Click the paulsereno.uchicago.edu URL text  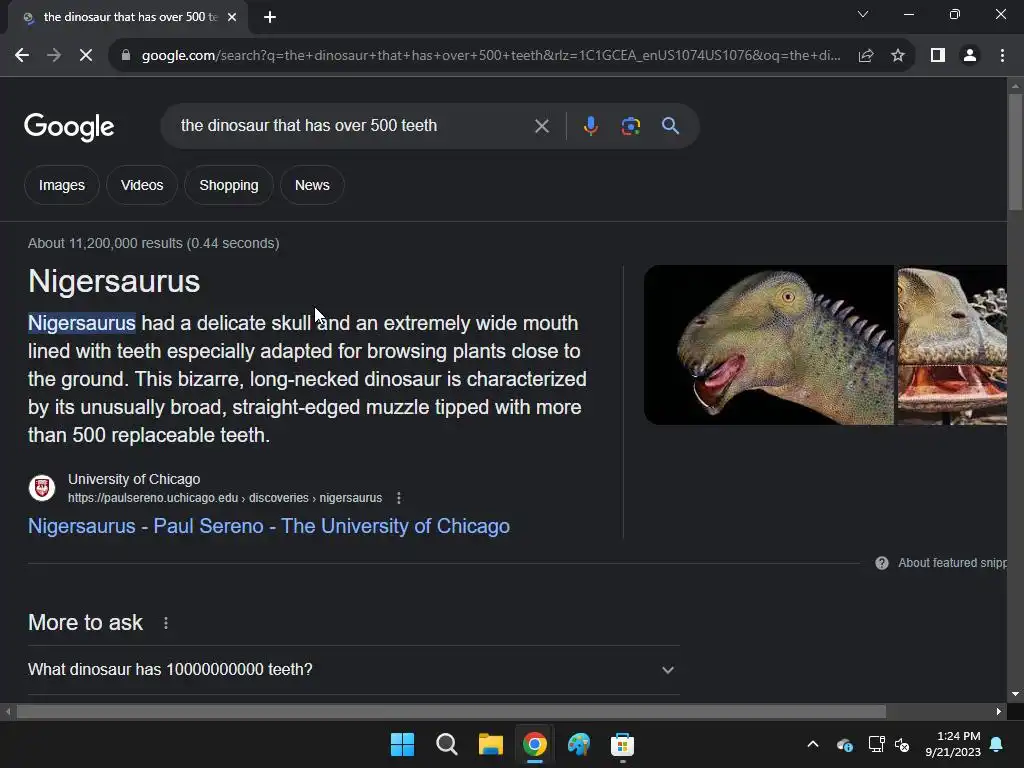click(x=225, y=498)
